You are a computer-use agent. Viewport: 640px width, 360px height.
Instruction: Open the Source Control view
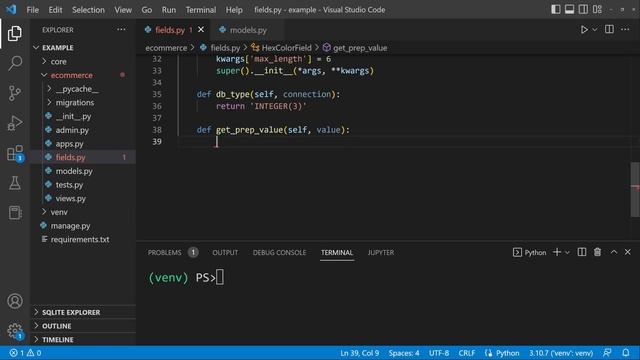[x=15, y=93]
